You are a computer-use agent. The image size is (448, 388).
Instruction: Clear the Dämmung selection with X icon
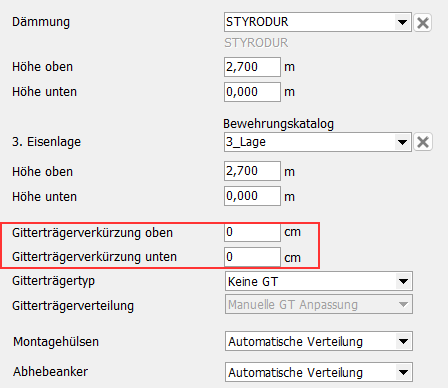click(x=423, y=23)
